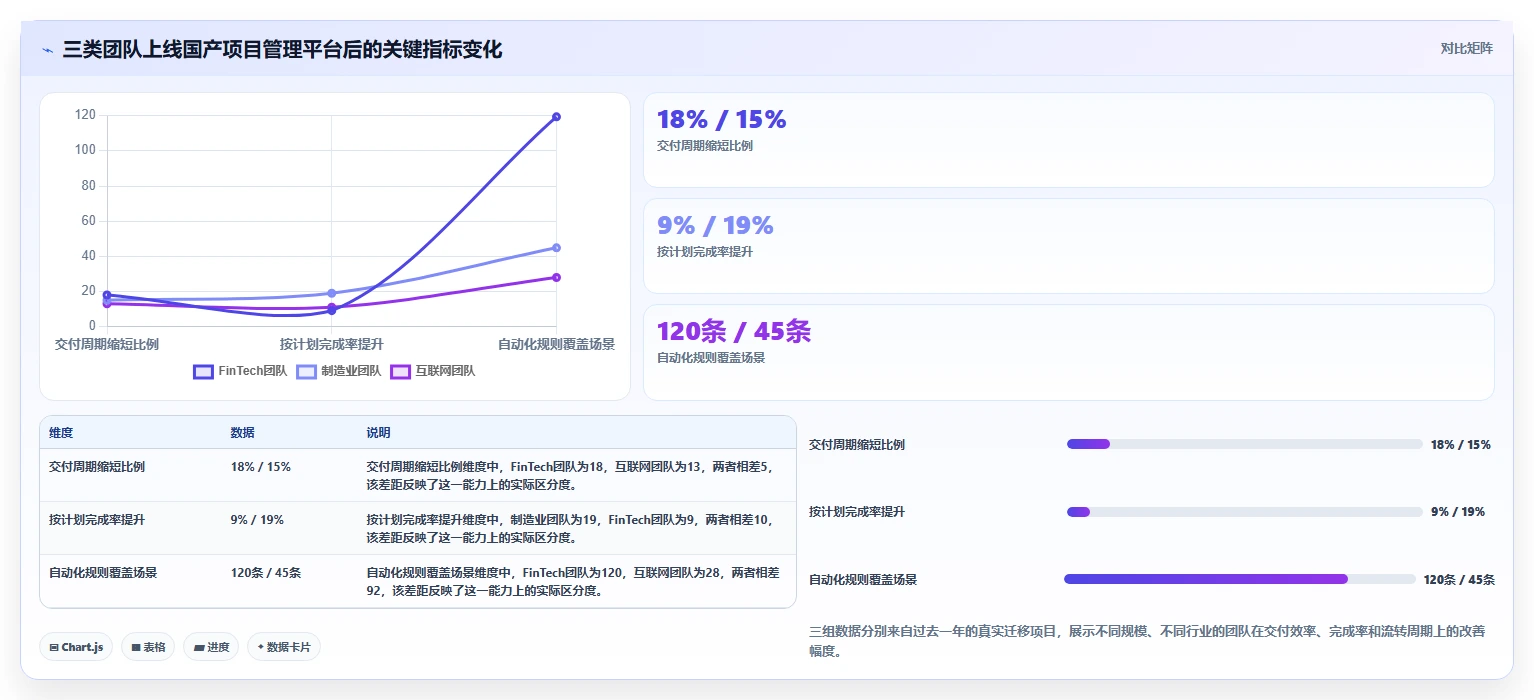This screenshot has height=700, width=1534.
Task: Click the 自动化规则覆盖场景 progress bar
Action: point(1240,579)
